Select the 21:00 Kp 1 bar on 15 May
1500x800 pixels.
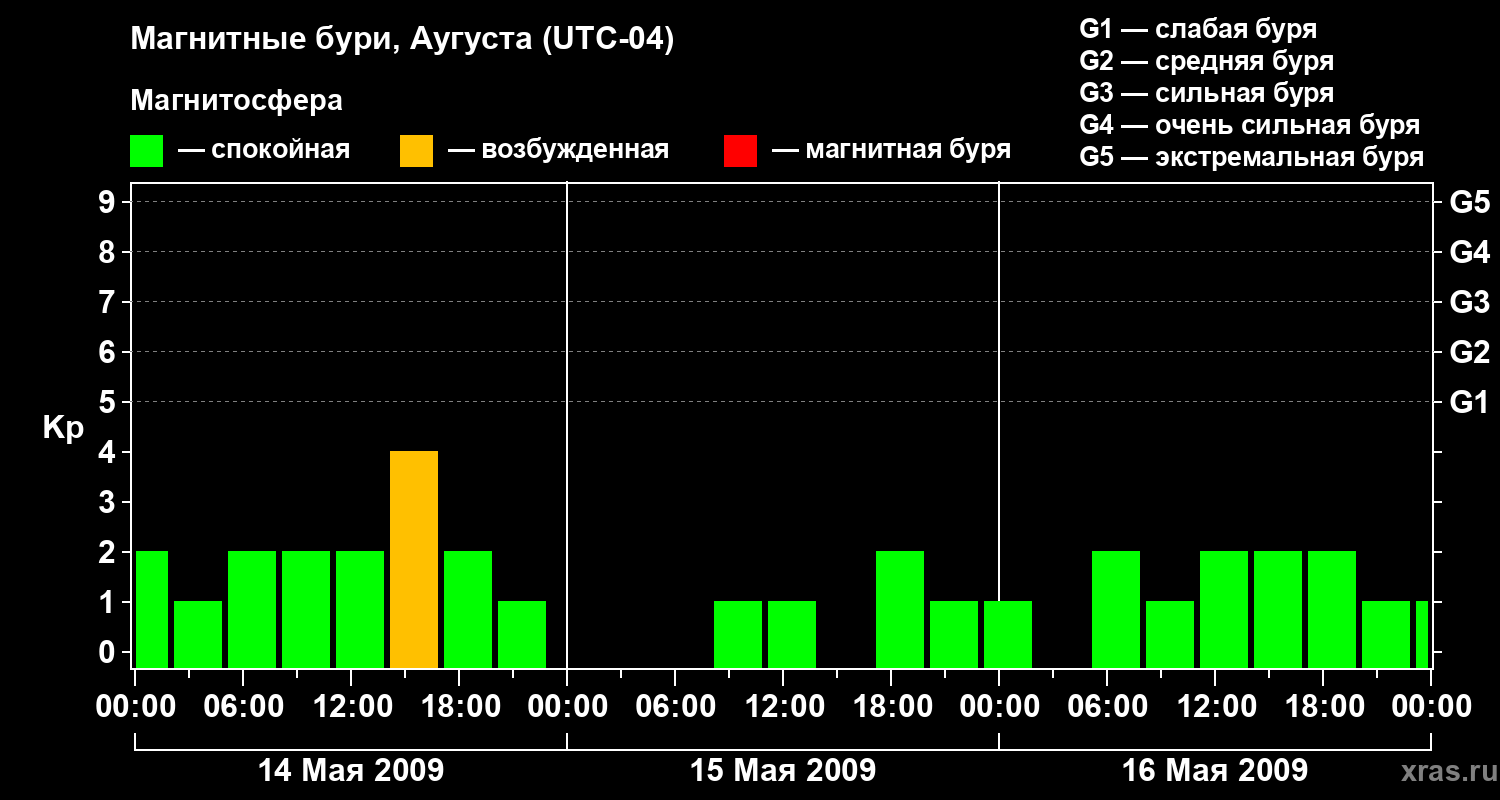click(x=954, y=634)
